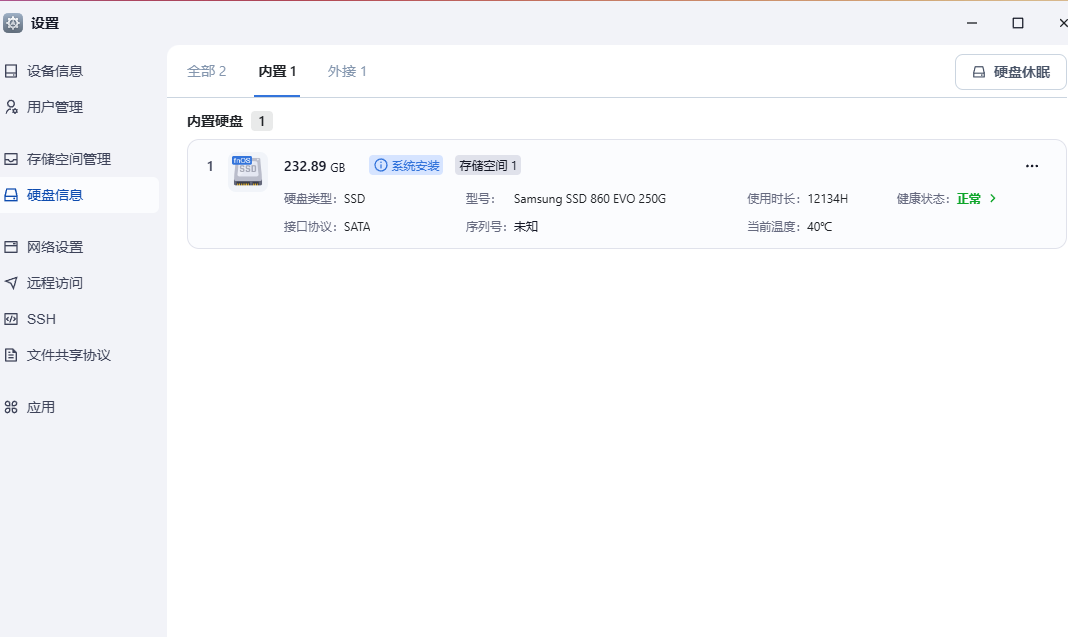Click the settings gear icon in title bar

(13, 23)
